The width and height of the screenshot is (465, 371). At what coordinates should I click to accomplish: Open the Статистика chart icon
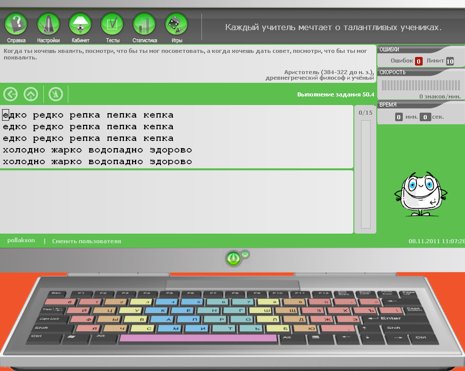(144, 24)
